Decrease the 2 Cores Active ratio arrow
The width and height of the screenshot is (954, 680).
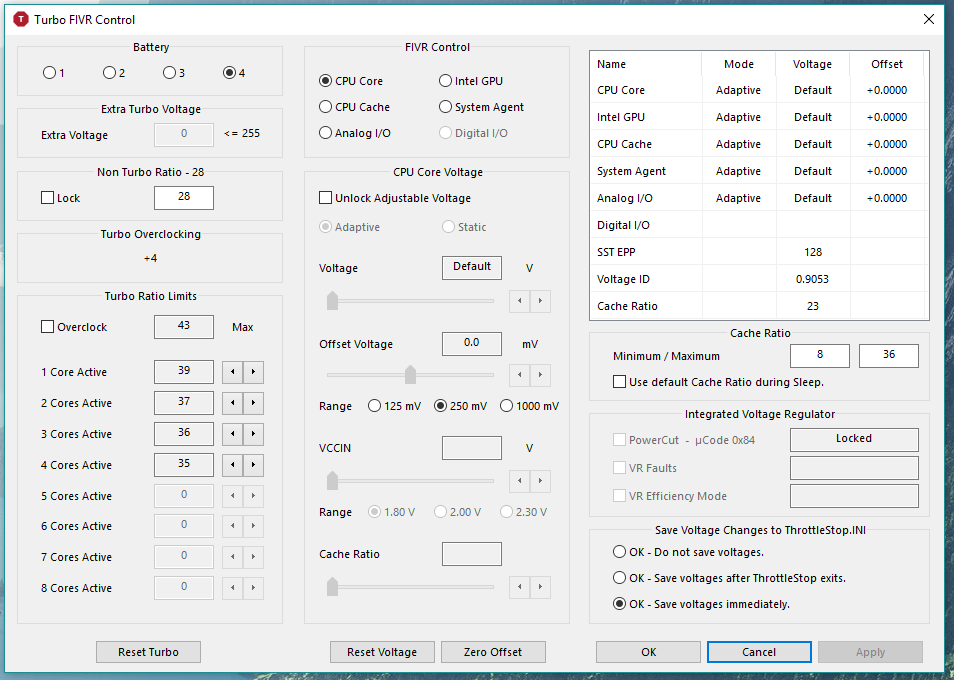(x=232, y=403)
